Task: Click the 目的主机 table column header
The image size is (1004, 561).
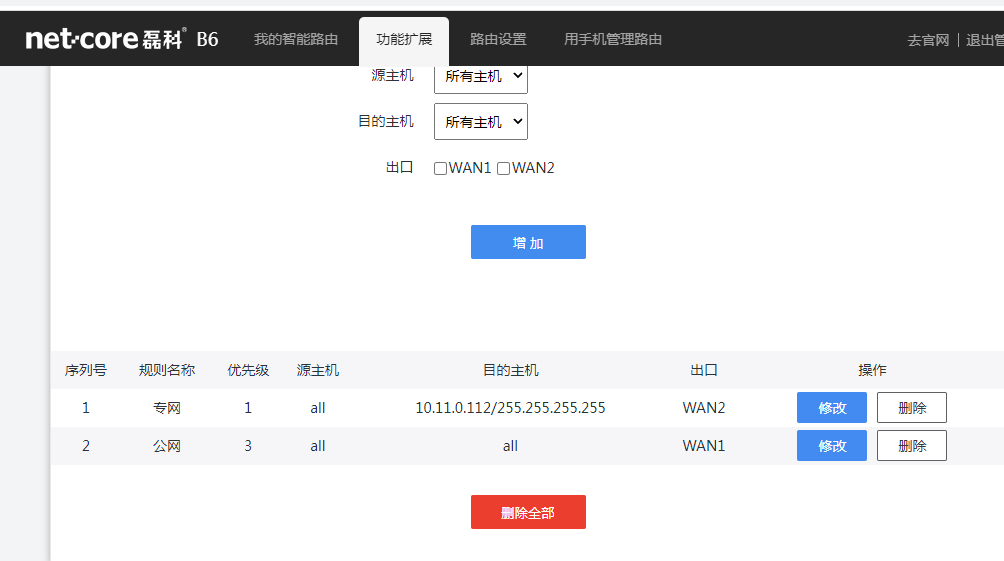Action: [510, 370]
